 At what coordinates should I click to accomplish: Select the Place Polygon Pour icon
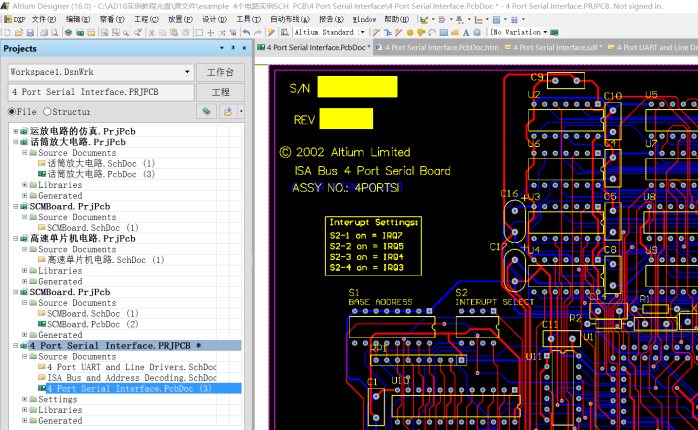(455, 32)
